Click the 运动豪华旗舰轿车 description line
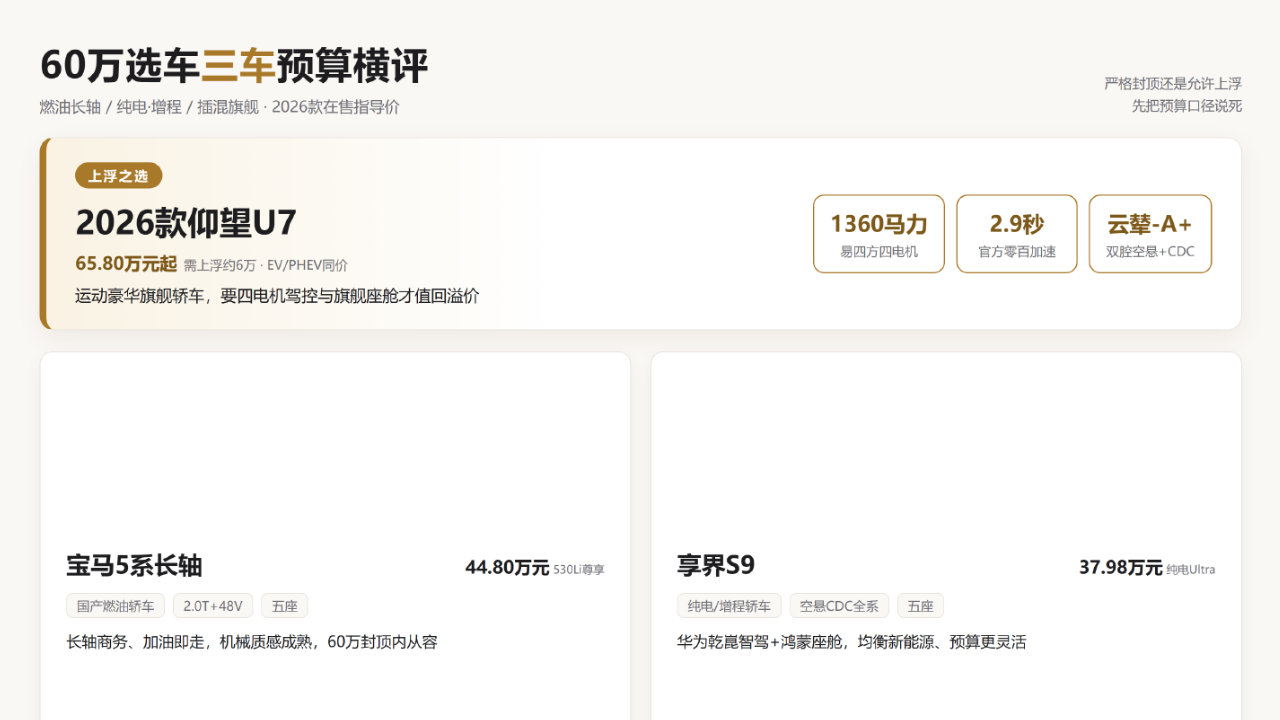 pos(277,296)
